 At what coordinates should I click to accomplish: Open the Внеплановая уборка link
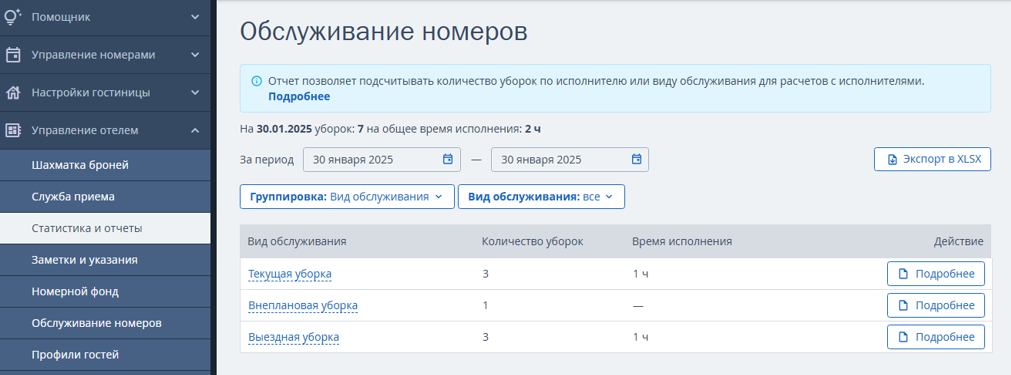click(x=303, y=305)
